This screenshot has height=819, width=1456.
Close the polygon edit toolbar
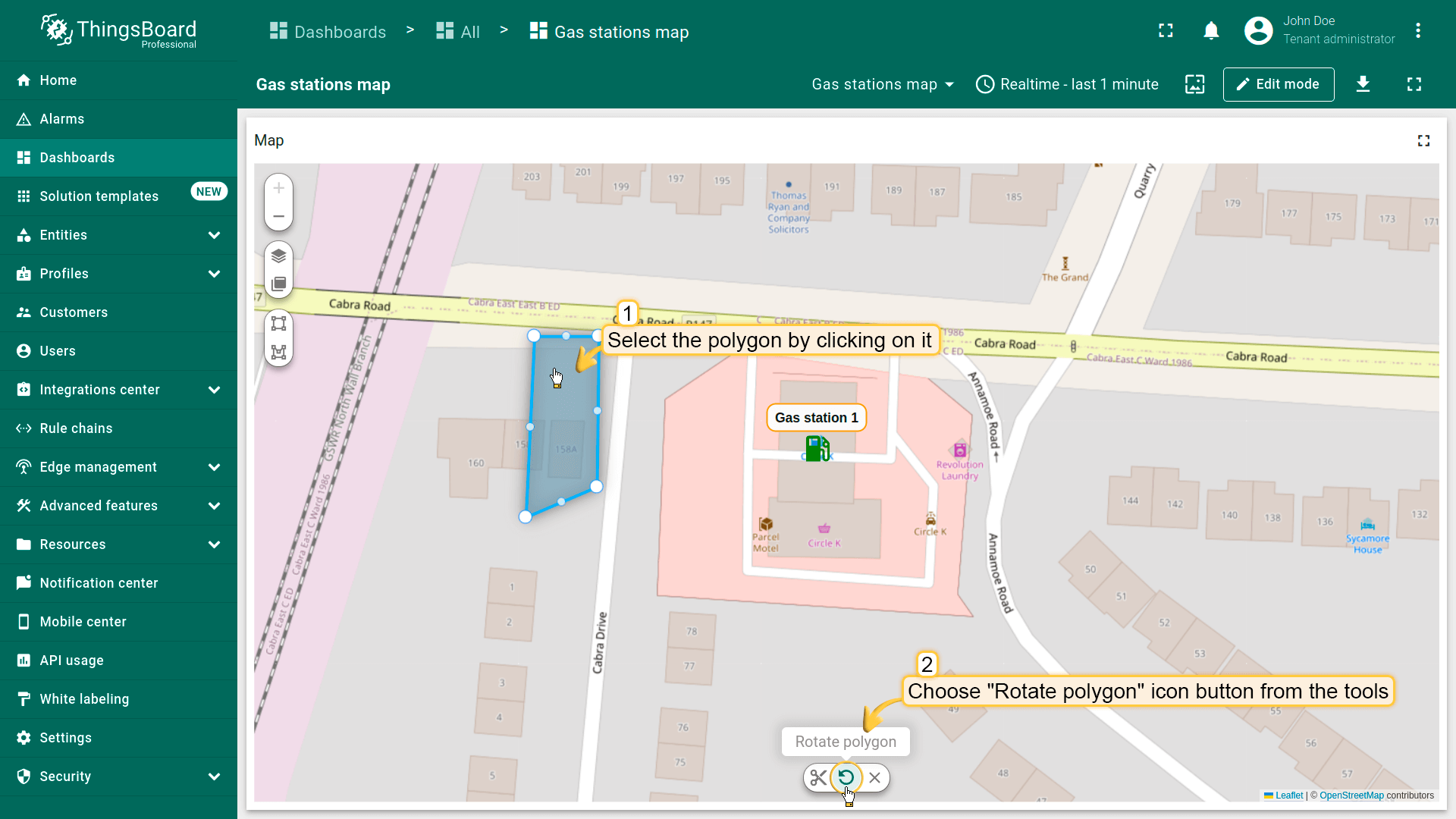(x=875, y=778)
